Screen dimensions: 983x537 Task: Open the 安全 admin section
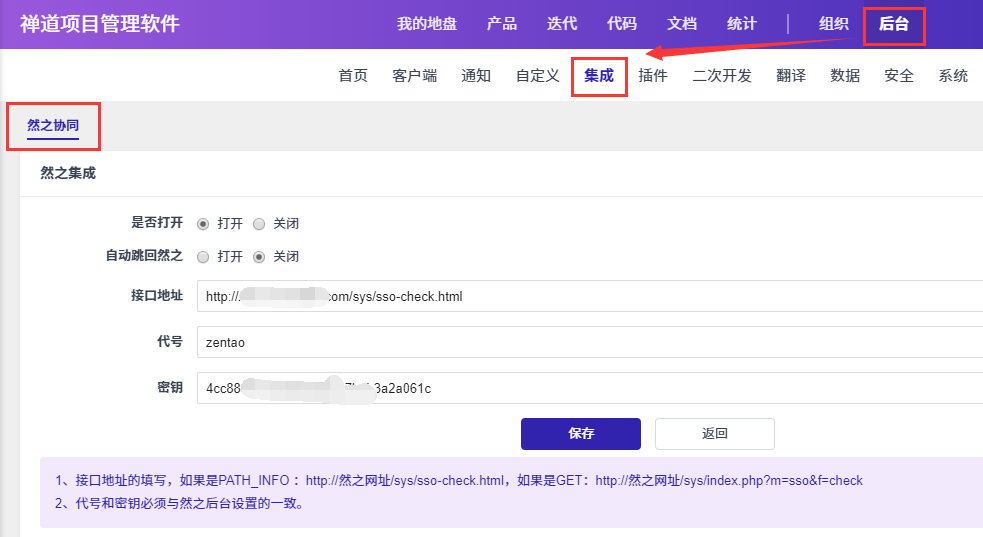899,76
